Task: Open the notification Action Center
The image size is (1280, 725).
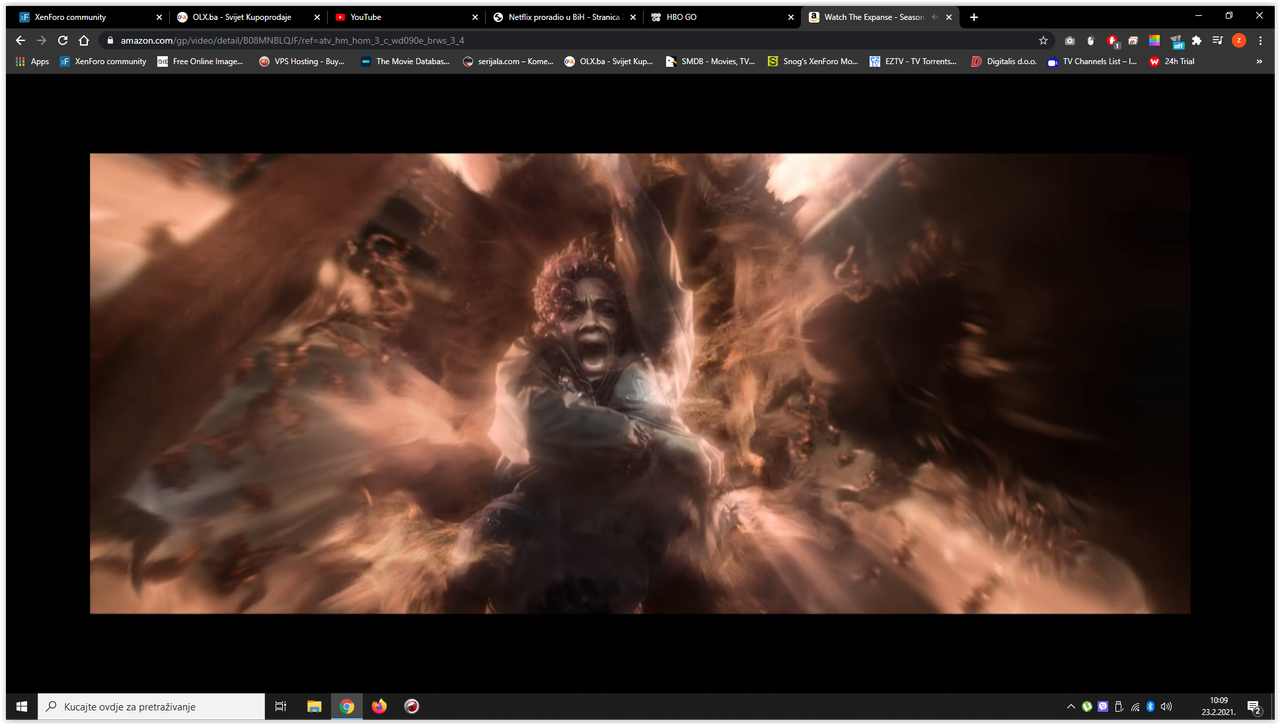Action: pos(1254,707)
